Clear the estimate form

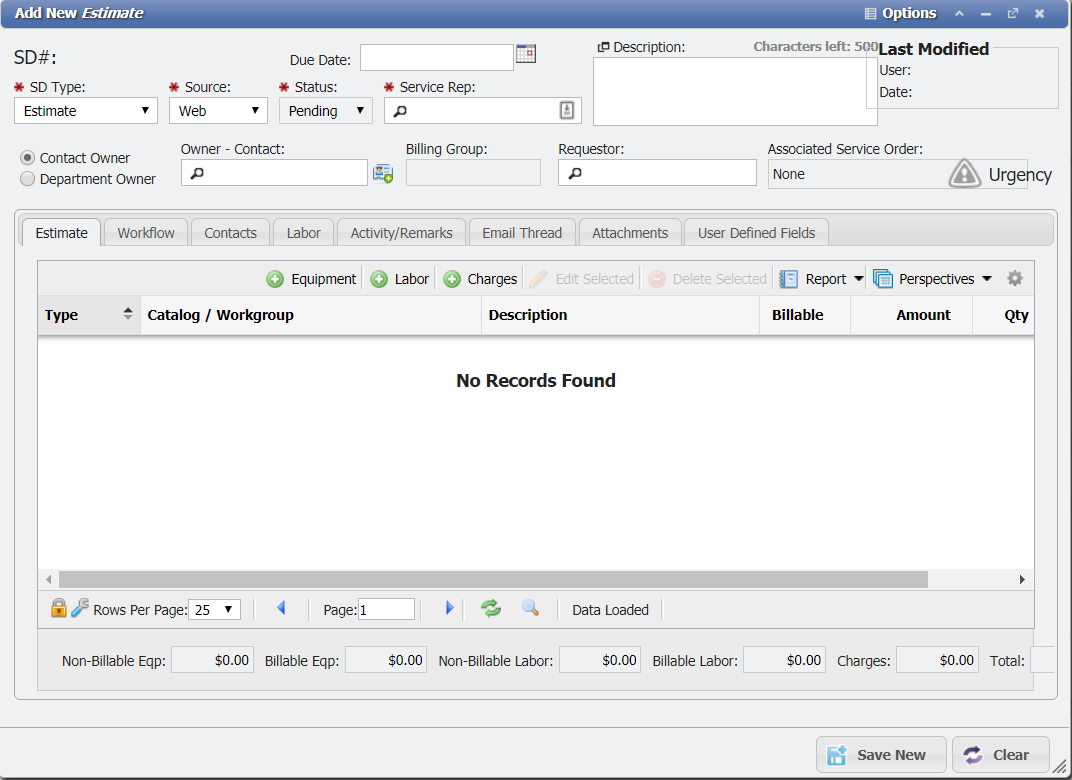pyautogui.click(x=1001, y=754)
